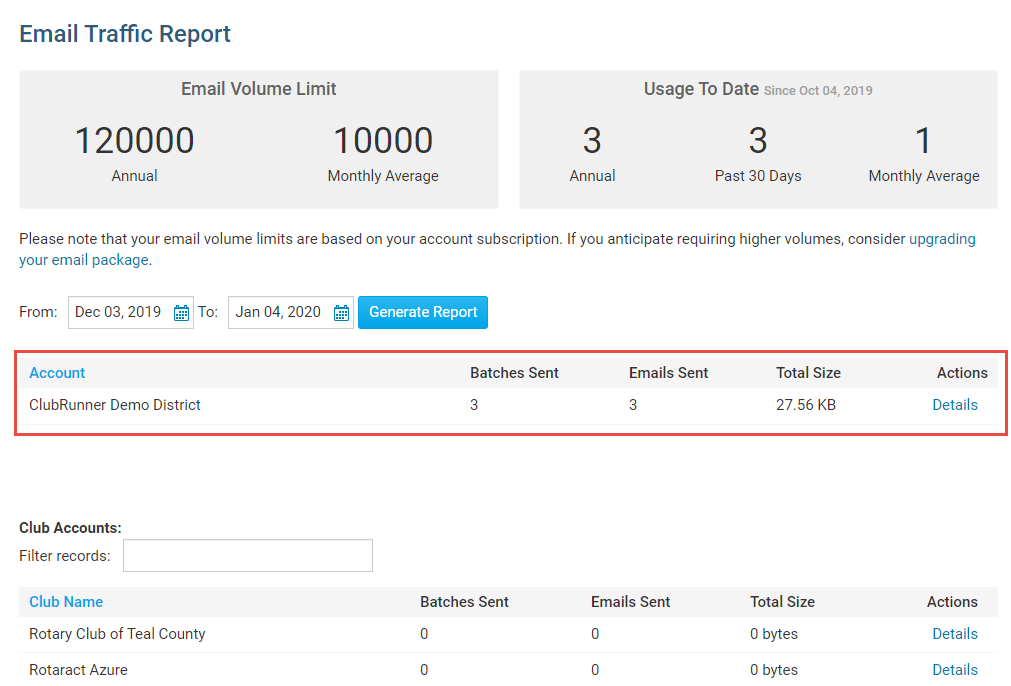The height and width of the screenshot is (686, 1011).
Task: Click the To date field showing Jan 04, 2020
Action: (x=278, y=312)
